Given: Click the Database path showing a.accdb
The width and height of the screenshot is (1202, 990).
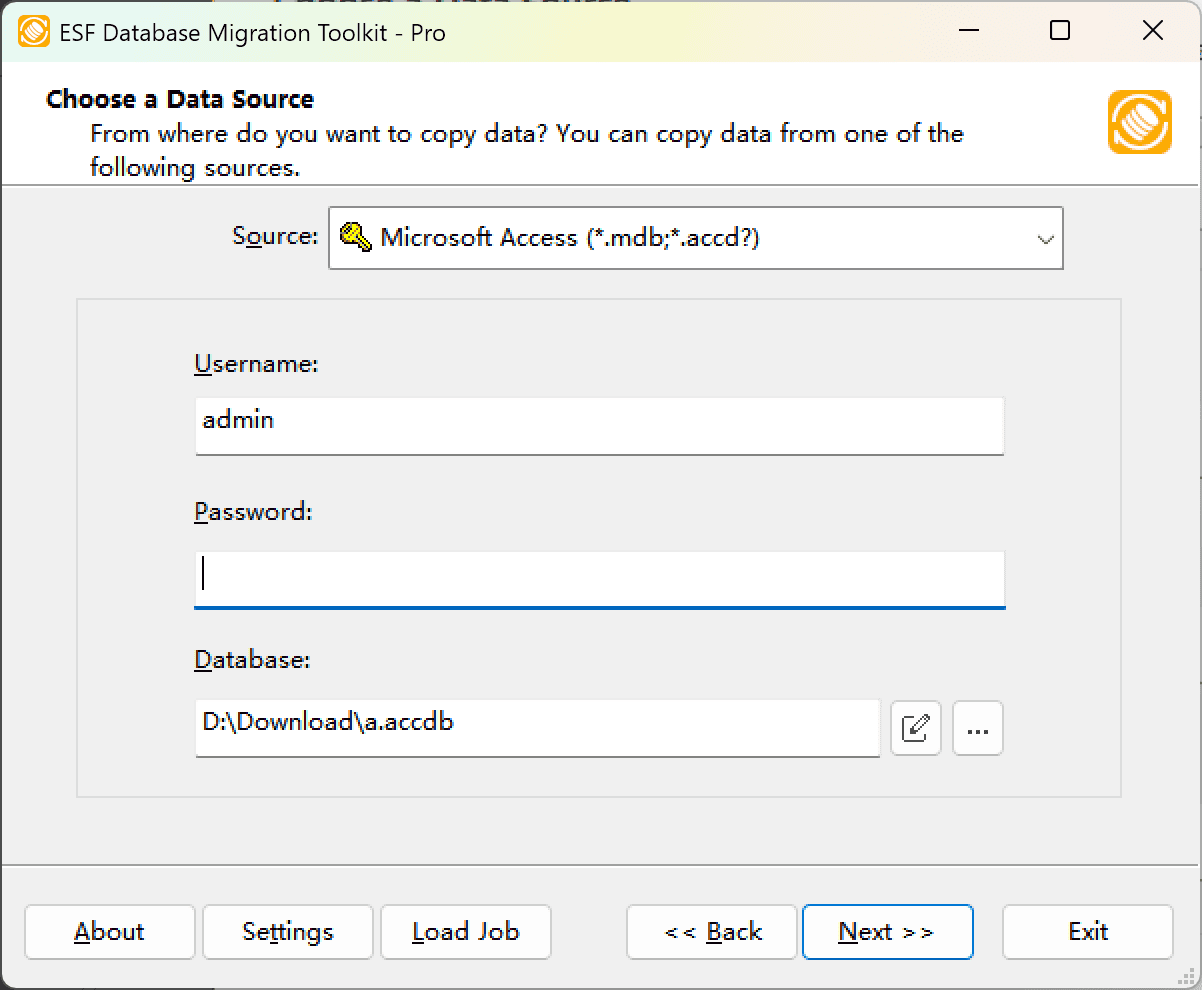Looking at the screenshot, I should point(537,728).
